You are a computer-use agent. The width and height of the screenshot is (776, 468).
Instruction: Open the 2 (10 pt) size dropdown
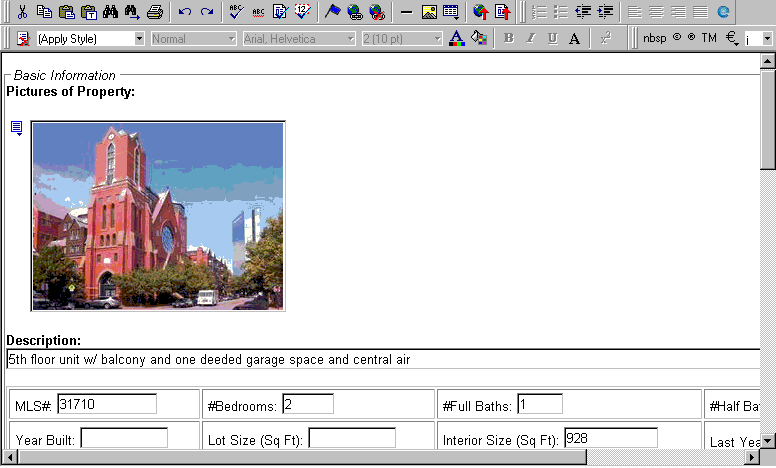[437, 39]
